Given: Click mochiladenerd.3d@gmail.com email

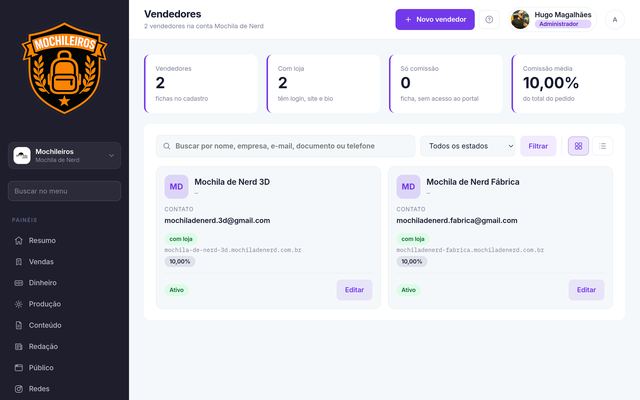Looking at the screenshot, I should coord(217,220).
